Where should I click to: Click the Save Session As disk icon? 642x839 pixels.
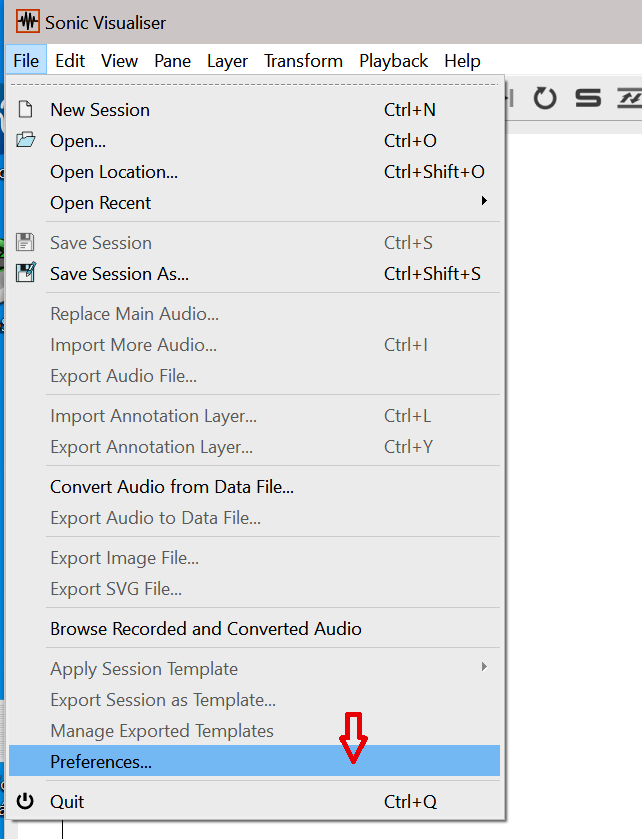tap(25, 273)
